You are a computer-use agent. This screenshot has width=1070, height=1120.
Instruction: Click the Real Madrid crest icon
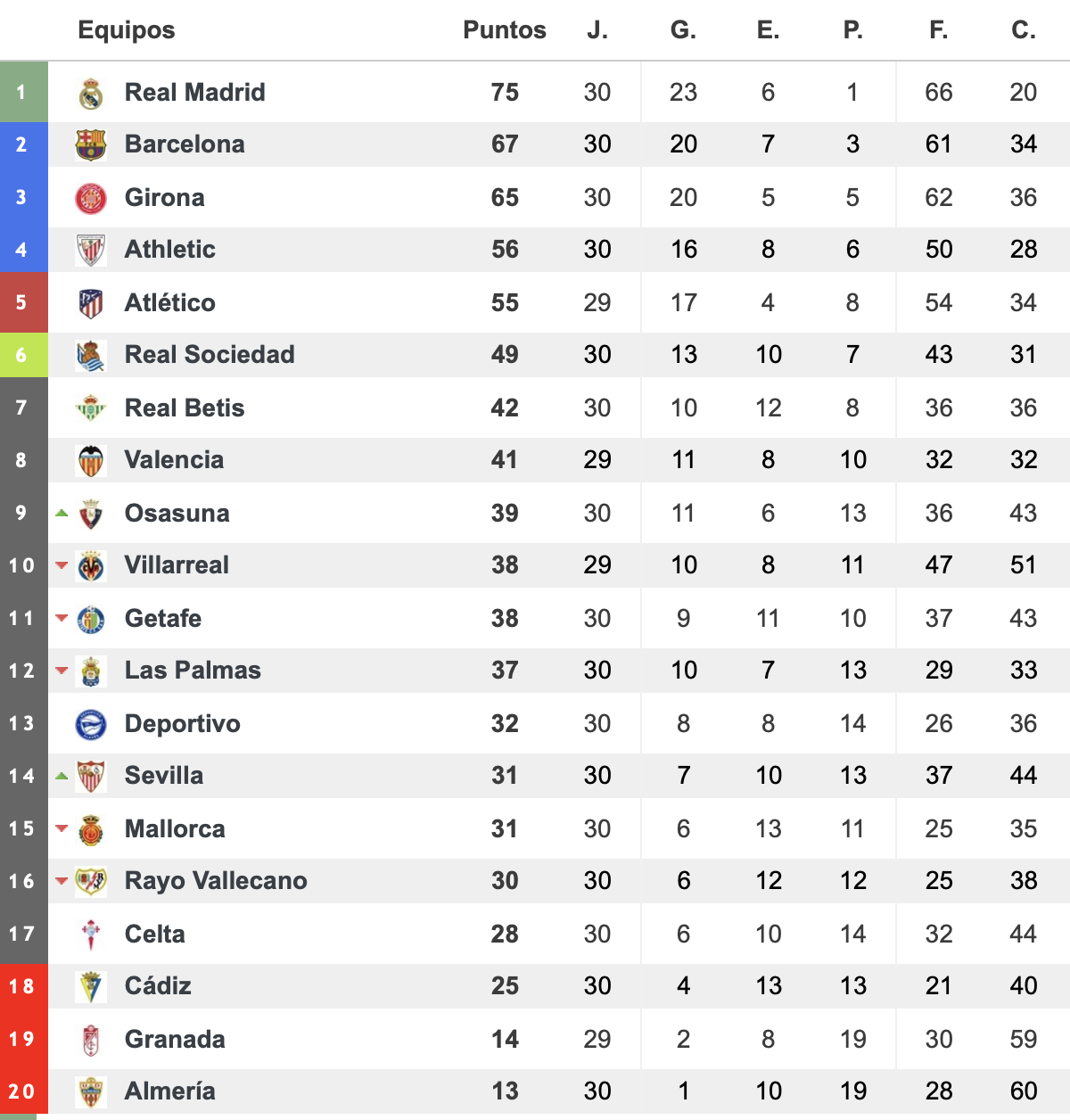91,93
